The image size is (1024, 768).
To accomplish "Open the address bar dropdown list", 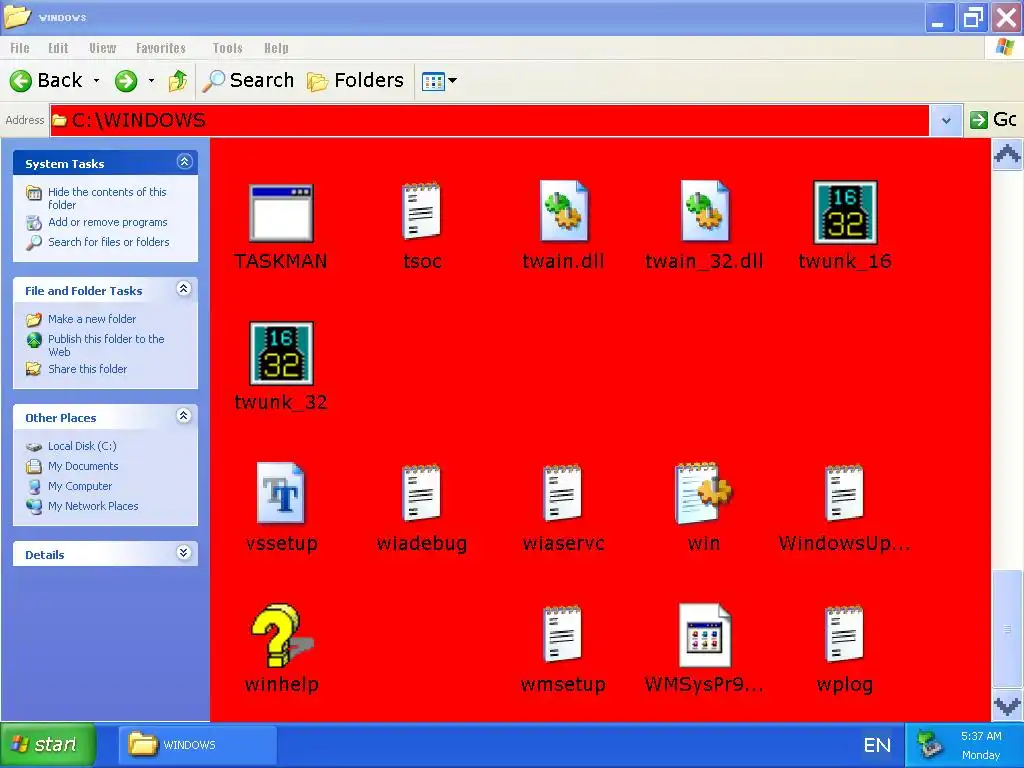I will pos(946,120).
